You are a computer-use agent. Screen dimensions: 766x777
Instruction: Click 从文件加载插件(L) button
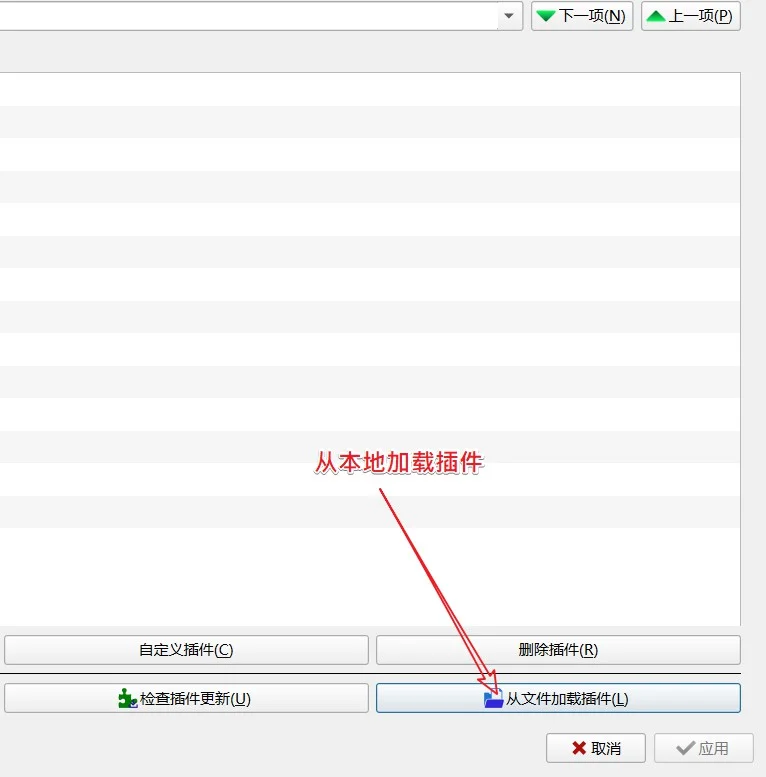coord(558,698)
